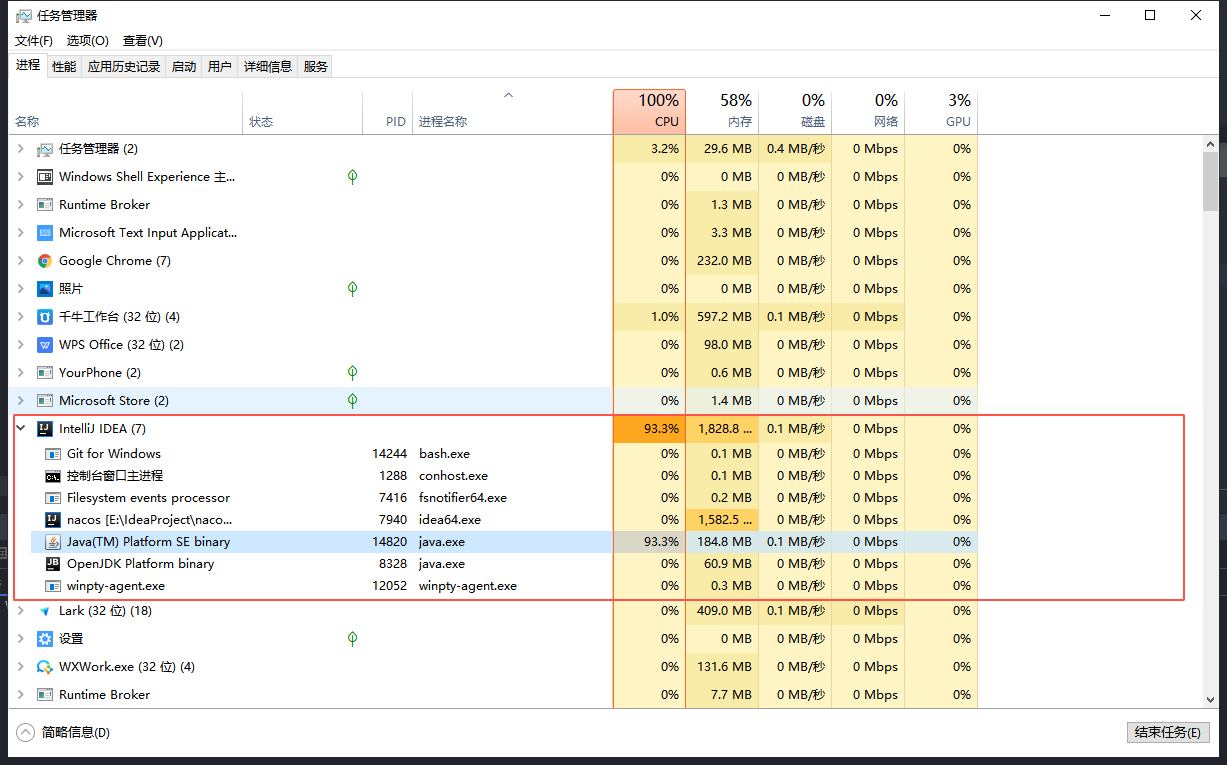Click the leaf suspended icon for 设置
The height and width of the screenshot is (765, 1227).
pos(352,639)
